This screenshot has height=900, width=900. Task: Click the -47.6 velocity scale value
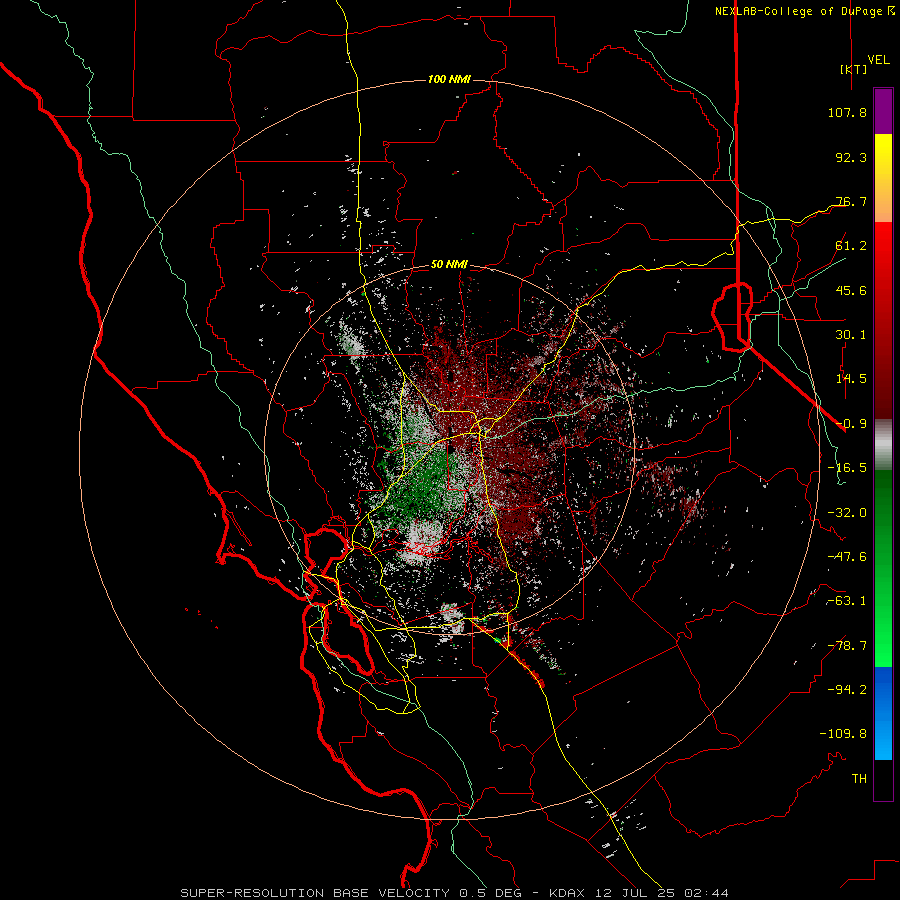click(847, 557)
